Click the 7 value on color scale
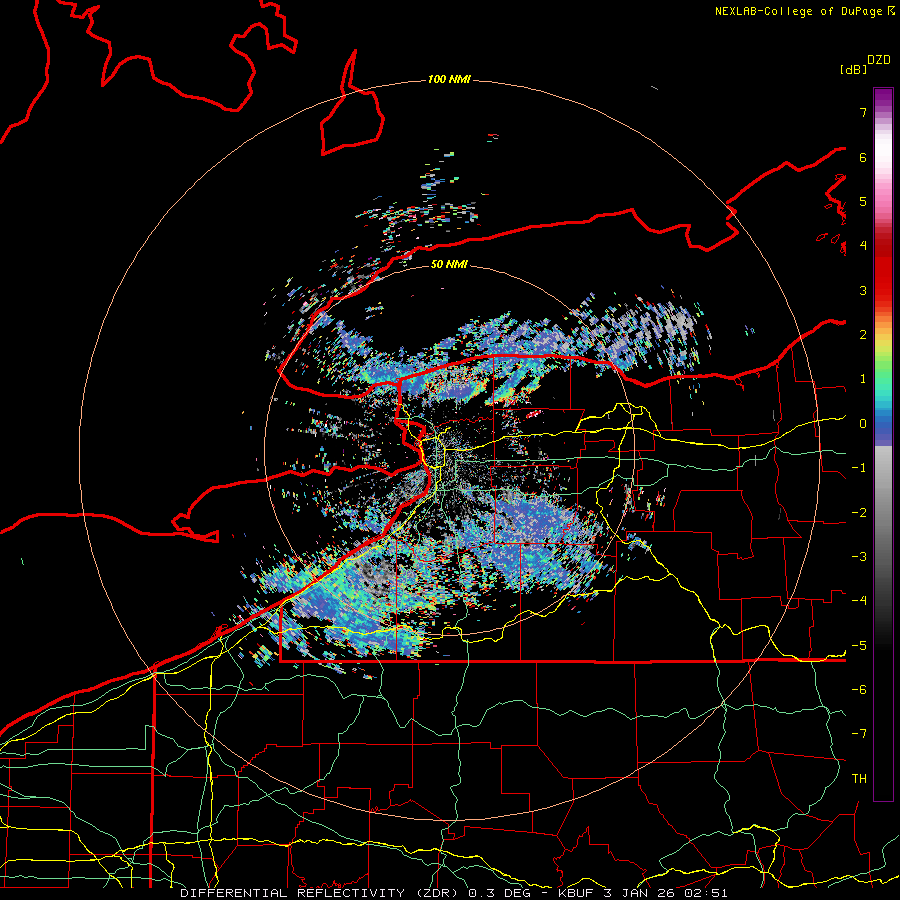 [863, 112]
